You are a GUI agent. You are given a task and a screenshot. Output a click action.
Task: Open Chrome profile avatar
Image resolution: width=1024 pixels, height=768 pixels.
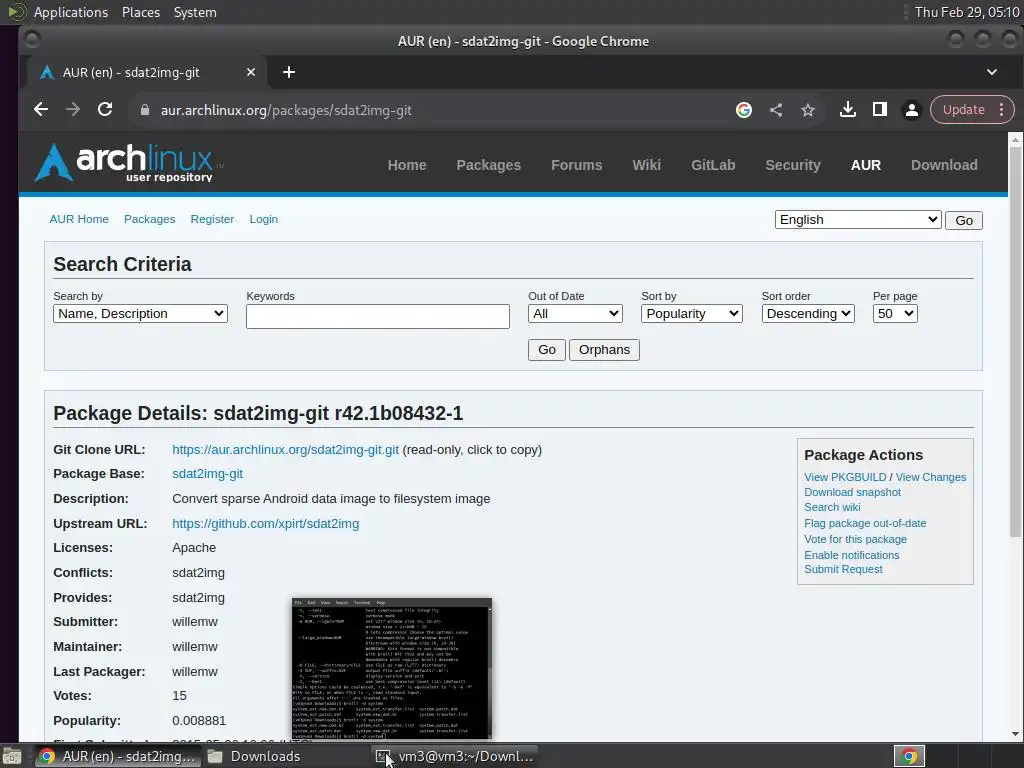[912, 110]
